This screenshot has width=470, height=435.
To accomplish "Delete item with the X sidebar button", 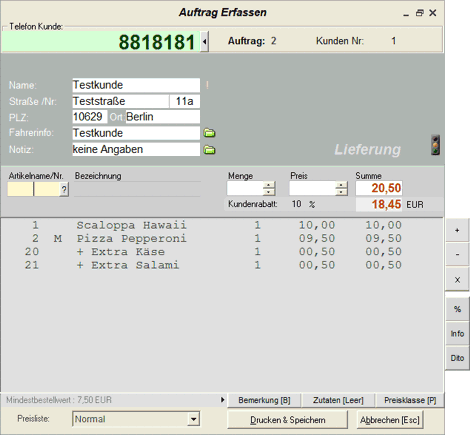I will click(457, 280).
